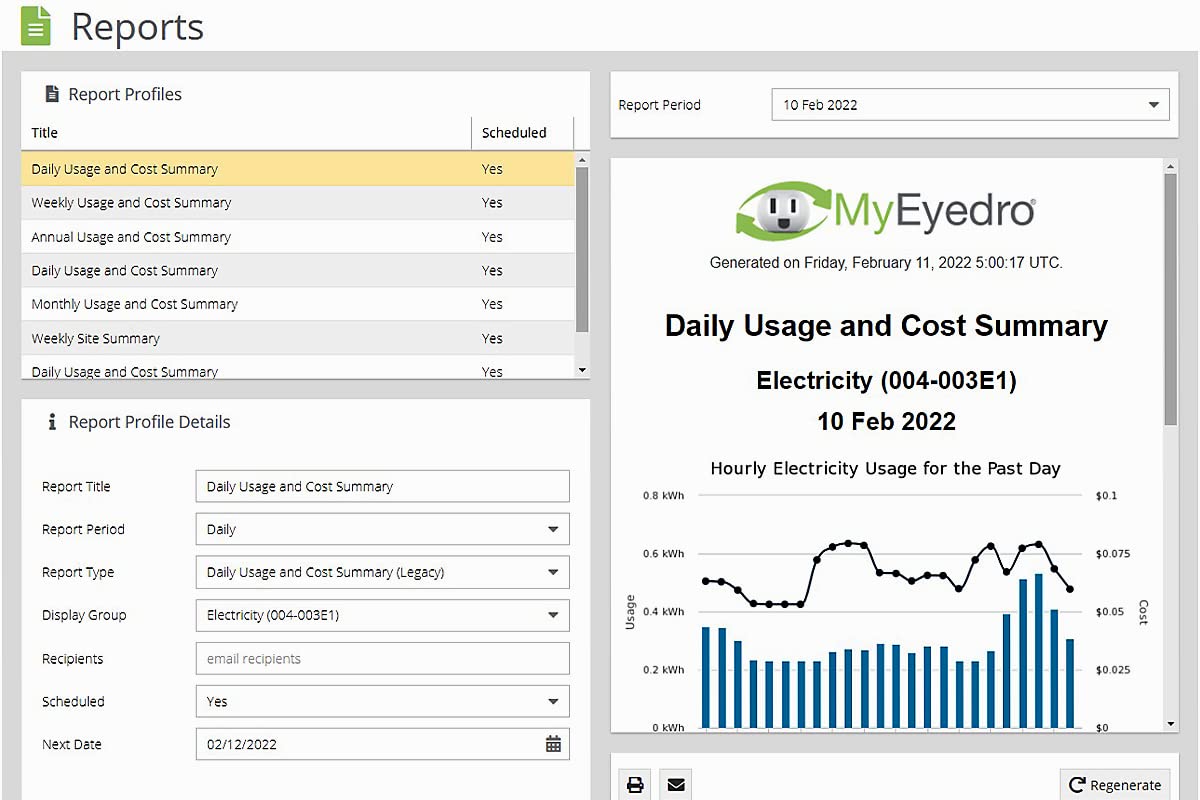The height and width of the screenshot is (800, 1200).
Task: Select the highlighted Daily Usage and Cost Summary profile
Action: pyautogui.click(x=298, y=169)
